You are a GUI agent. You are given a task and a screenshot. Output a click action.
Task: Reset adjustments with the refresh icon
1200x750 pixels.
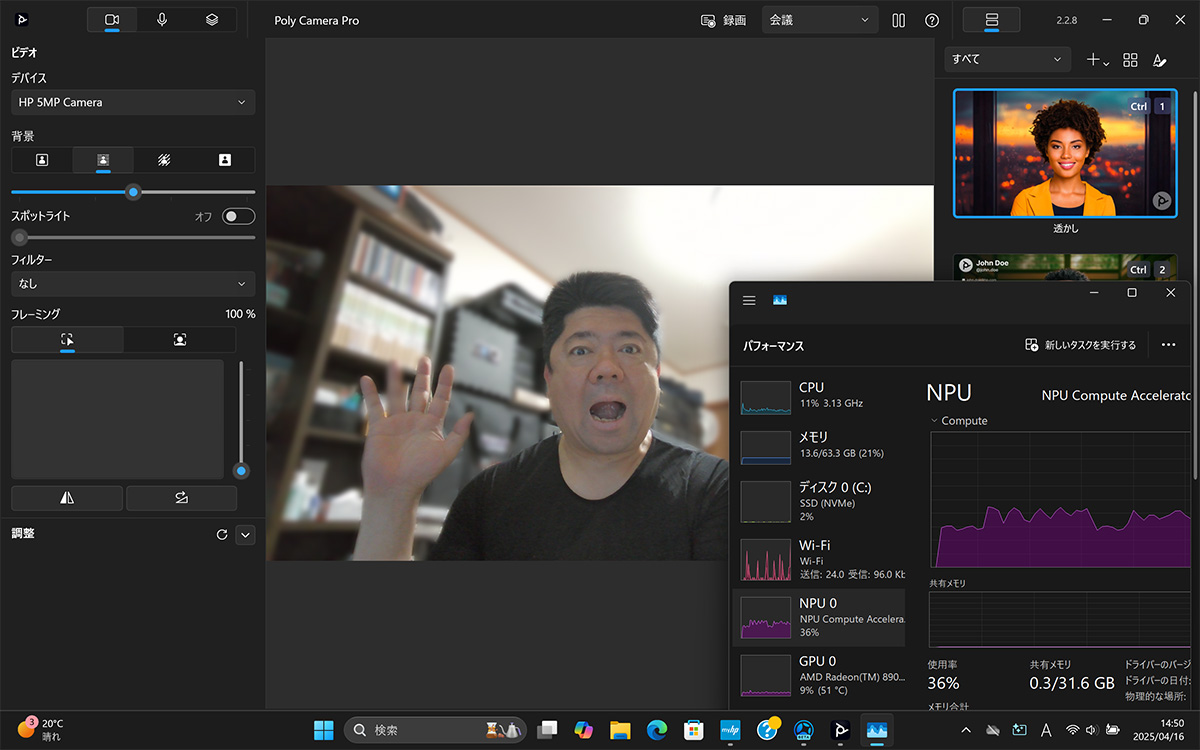222,535
